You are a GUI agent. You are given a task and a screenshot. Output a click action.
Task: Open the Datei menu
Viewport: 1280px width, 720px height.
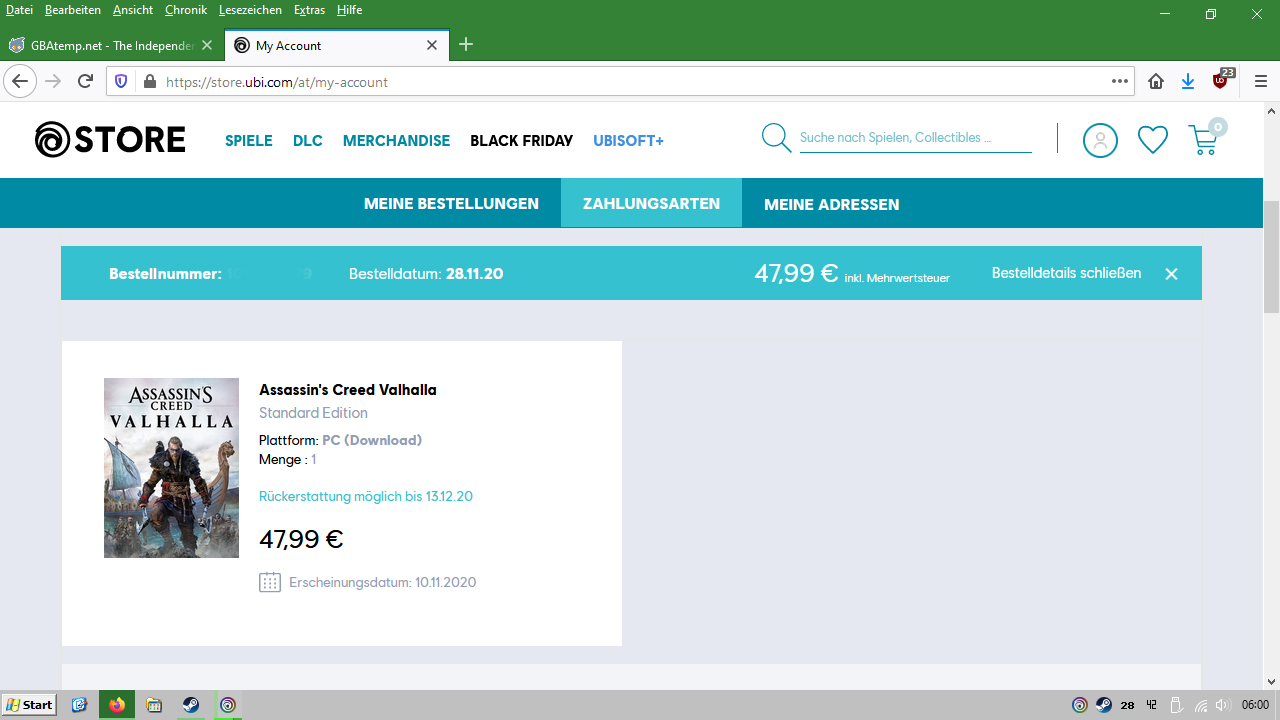pos(19,10)
